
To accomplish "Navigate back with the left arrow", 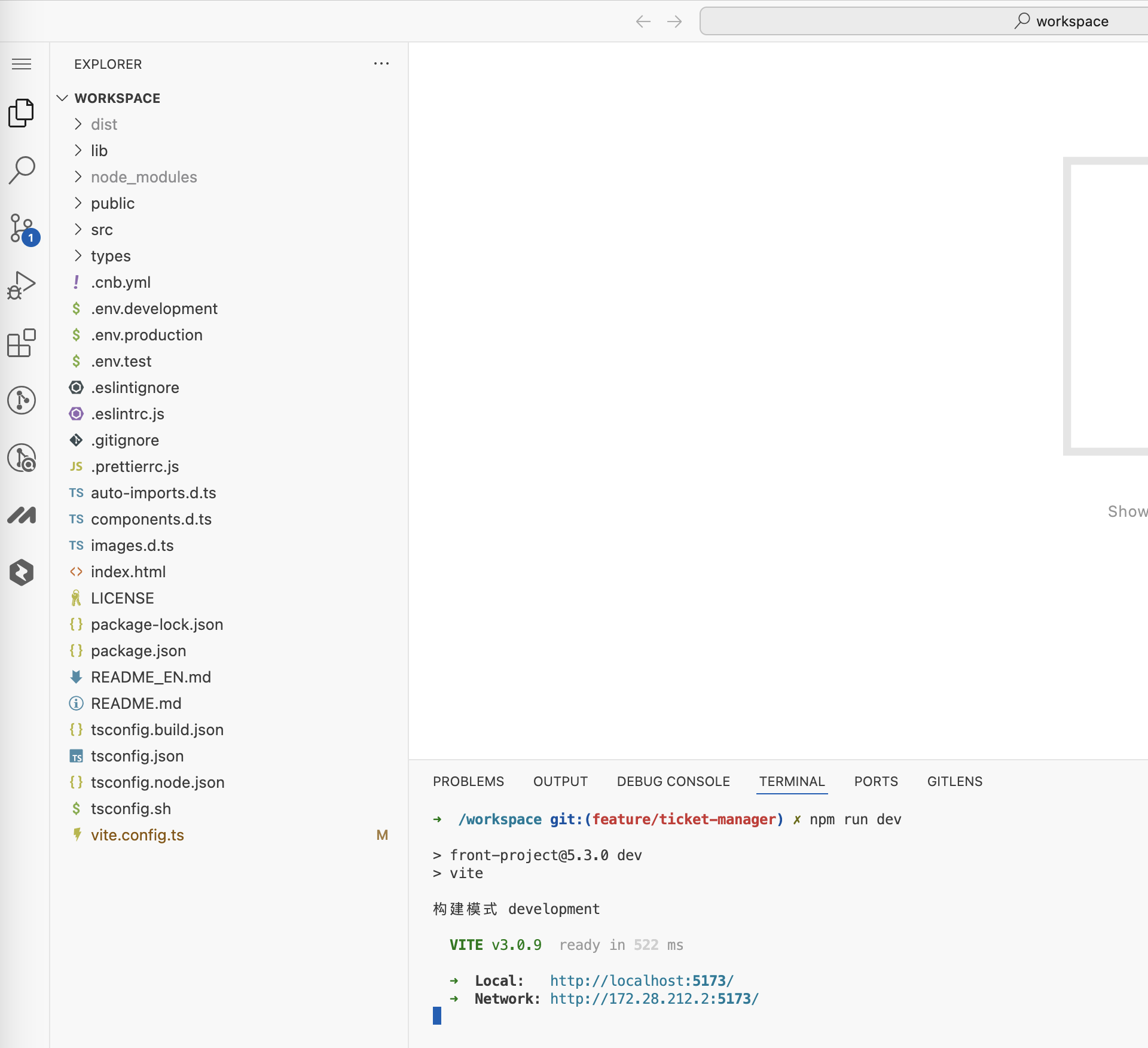I will pos(643,22).
